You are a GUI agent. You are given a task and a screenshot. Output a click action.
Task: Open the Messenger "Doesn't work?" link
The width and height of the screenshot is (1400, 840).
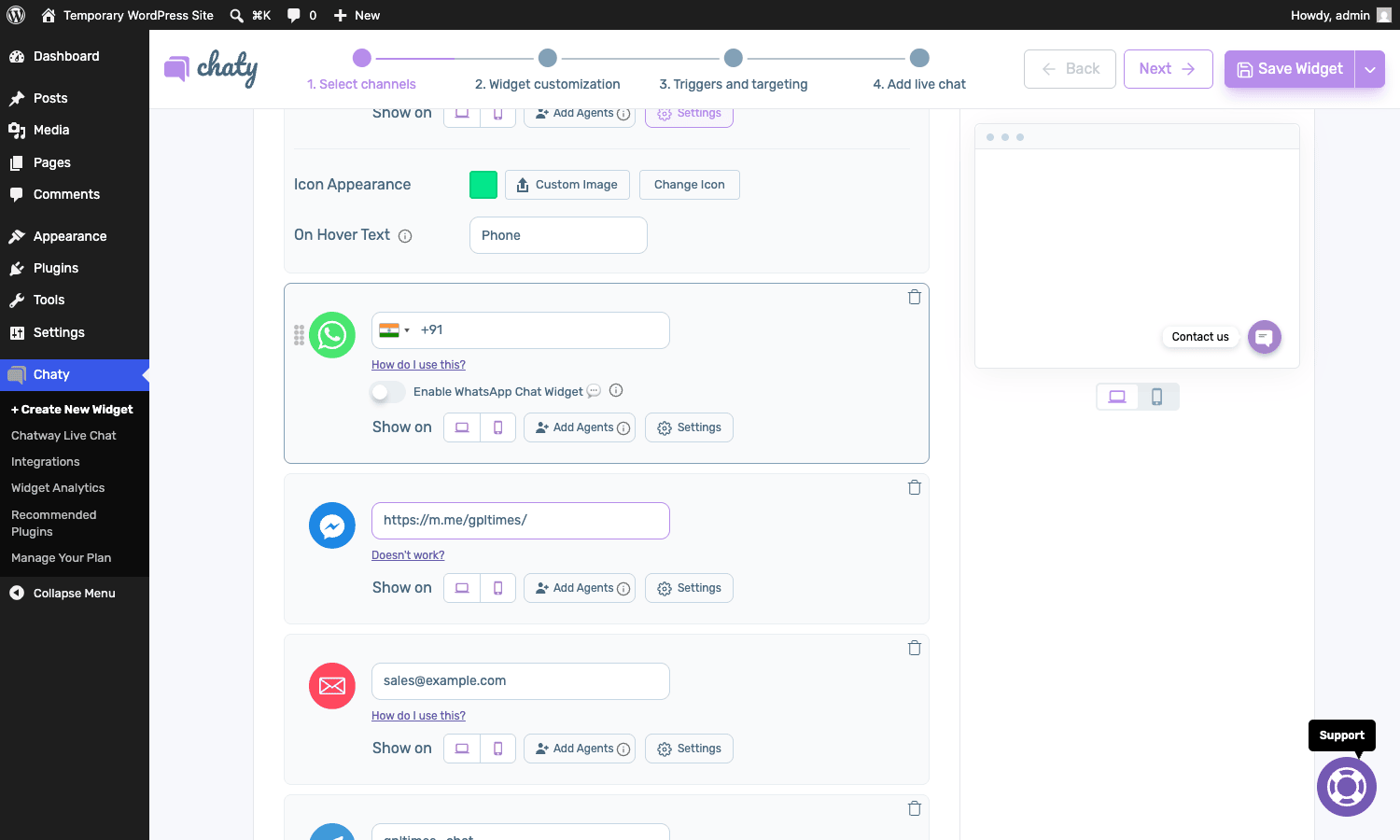coord(408,555)
